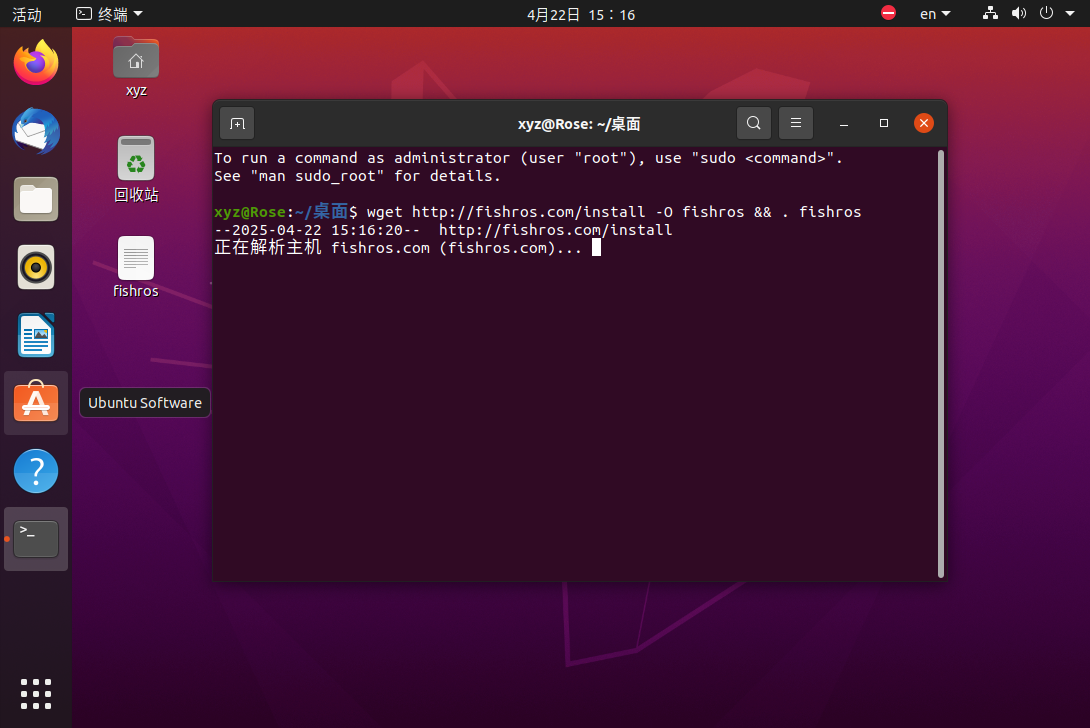Click the "See man sudo_root" line
This screenshot has width=1090, height=728.
(357, 176)
